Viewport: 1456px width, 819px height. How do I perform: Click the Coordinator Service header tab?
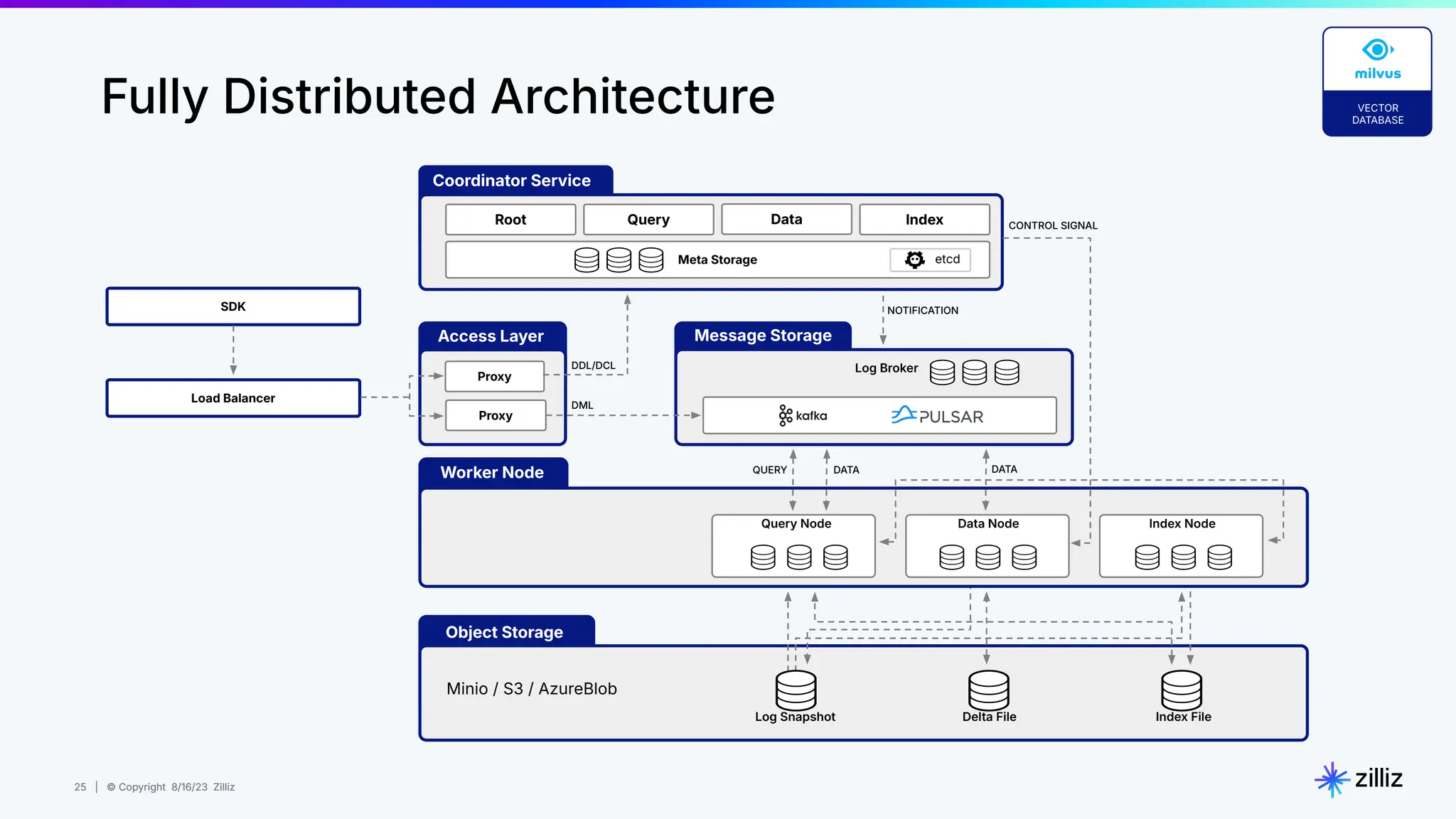[512, 181]
